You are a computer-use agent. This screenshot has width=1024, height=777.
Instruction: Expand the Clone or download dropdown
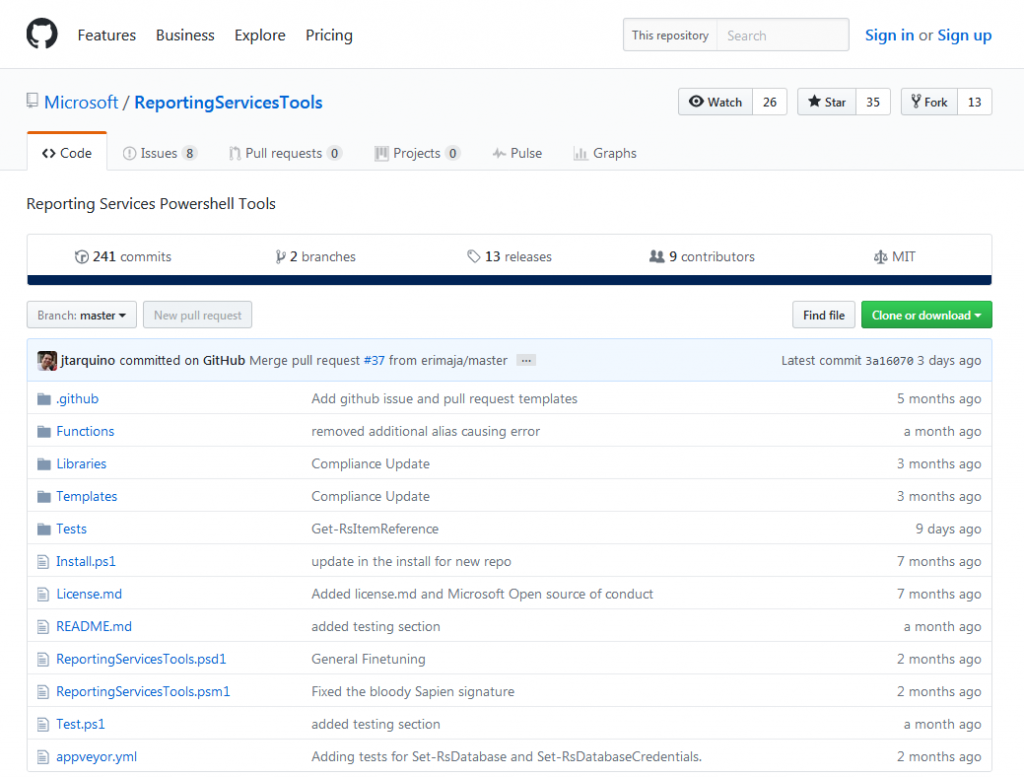(926, 315)
